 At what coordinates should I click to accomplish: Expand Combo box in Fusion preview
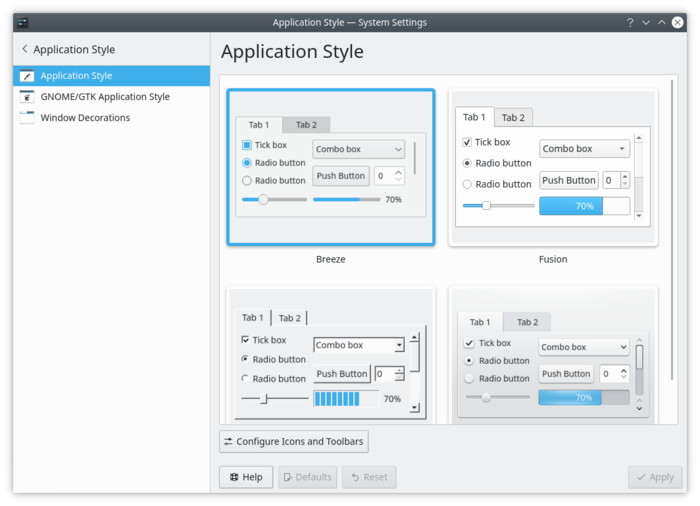coord(584,149)
